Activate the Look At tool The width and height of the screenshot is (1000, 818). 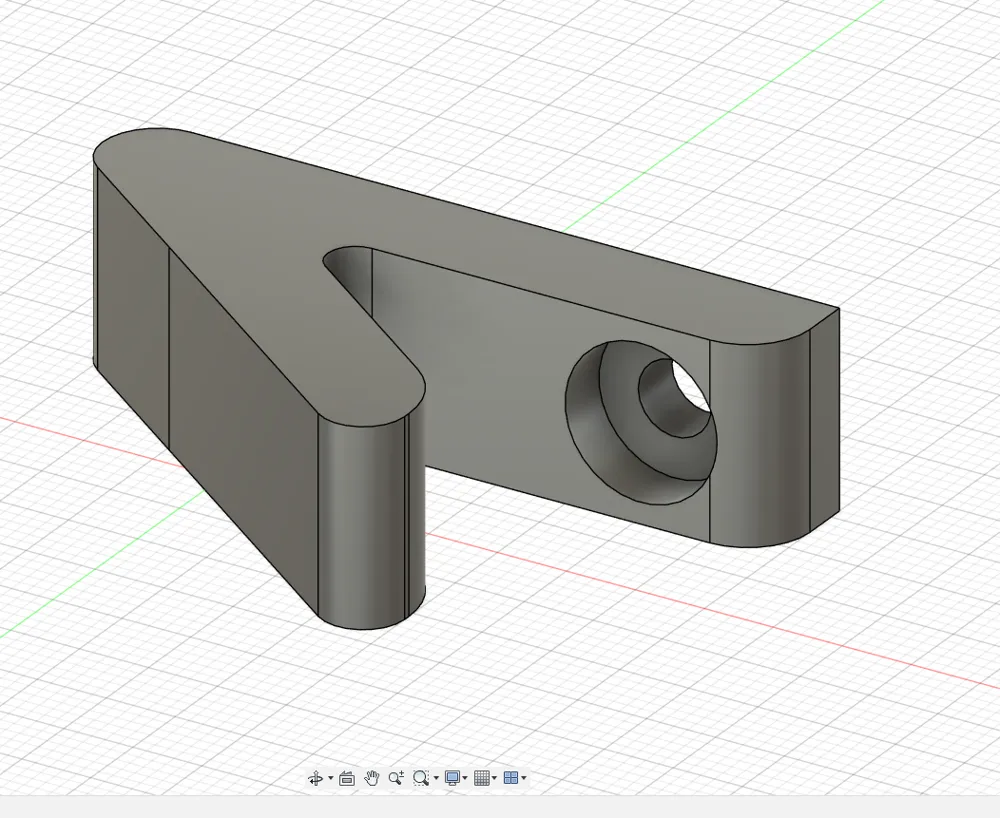(347, 778)
